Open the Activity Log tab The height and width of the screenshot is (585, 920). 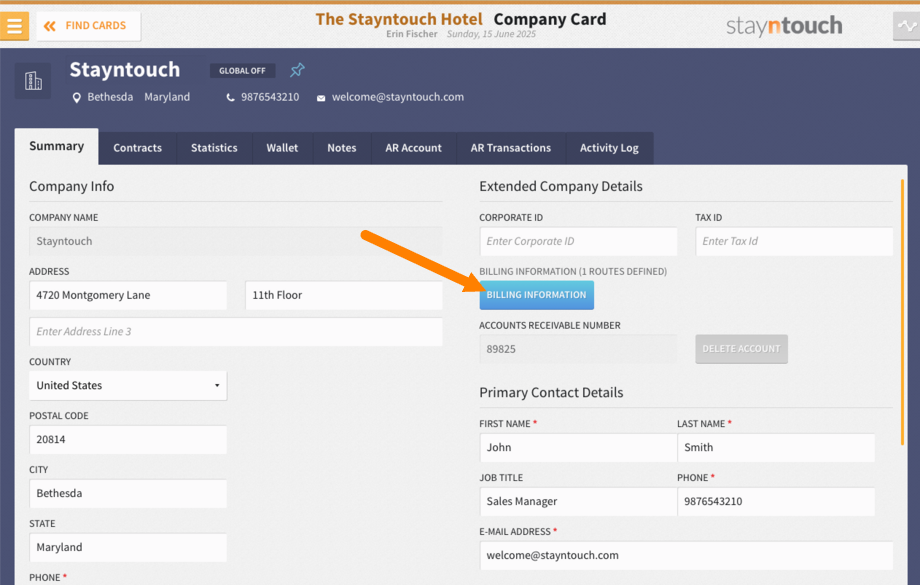tap(609, 148)
